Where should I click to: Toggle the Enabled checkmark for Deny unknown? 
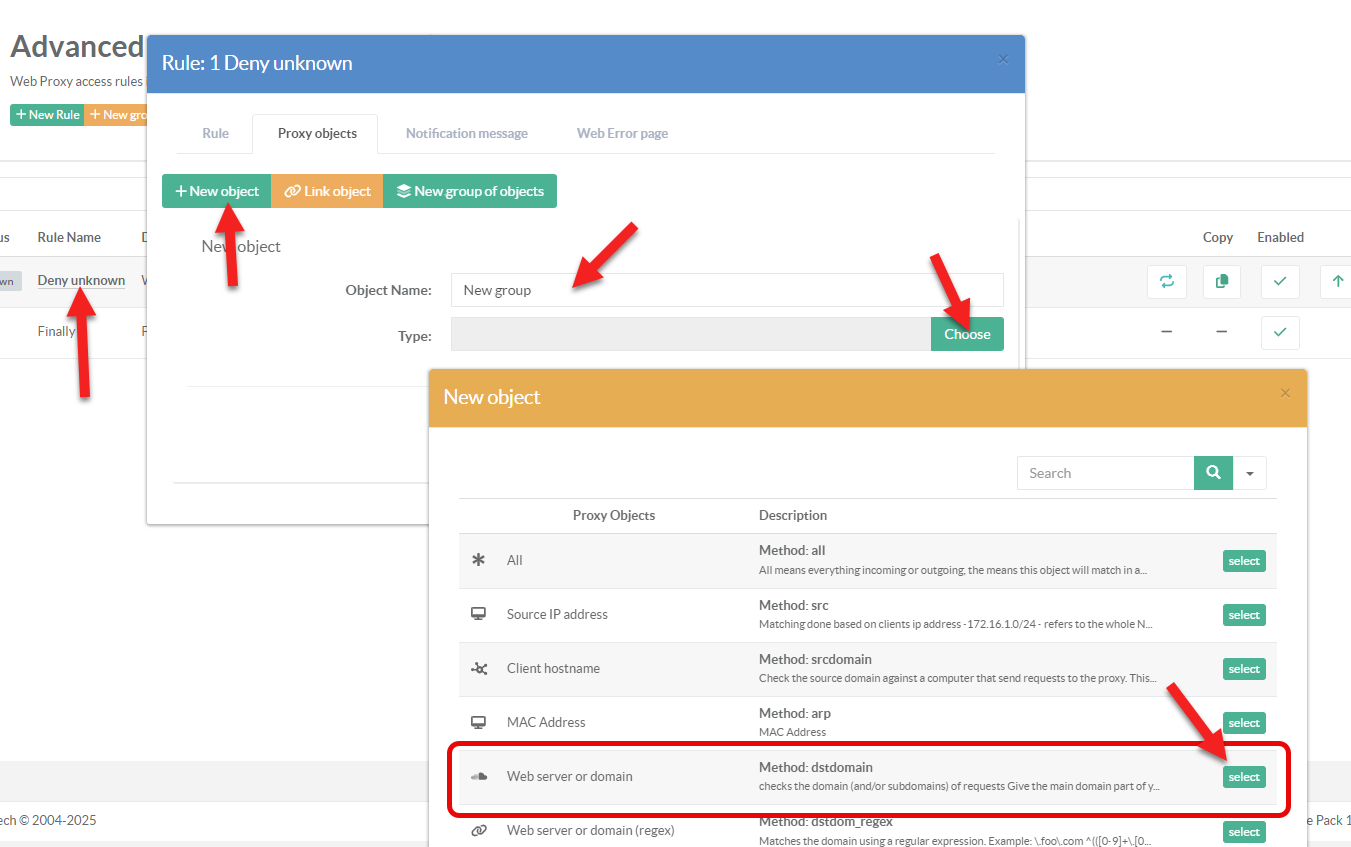[1280, 282]
